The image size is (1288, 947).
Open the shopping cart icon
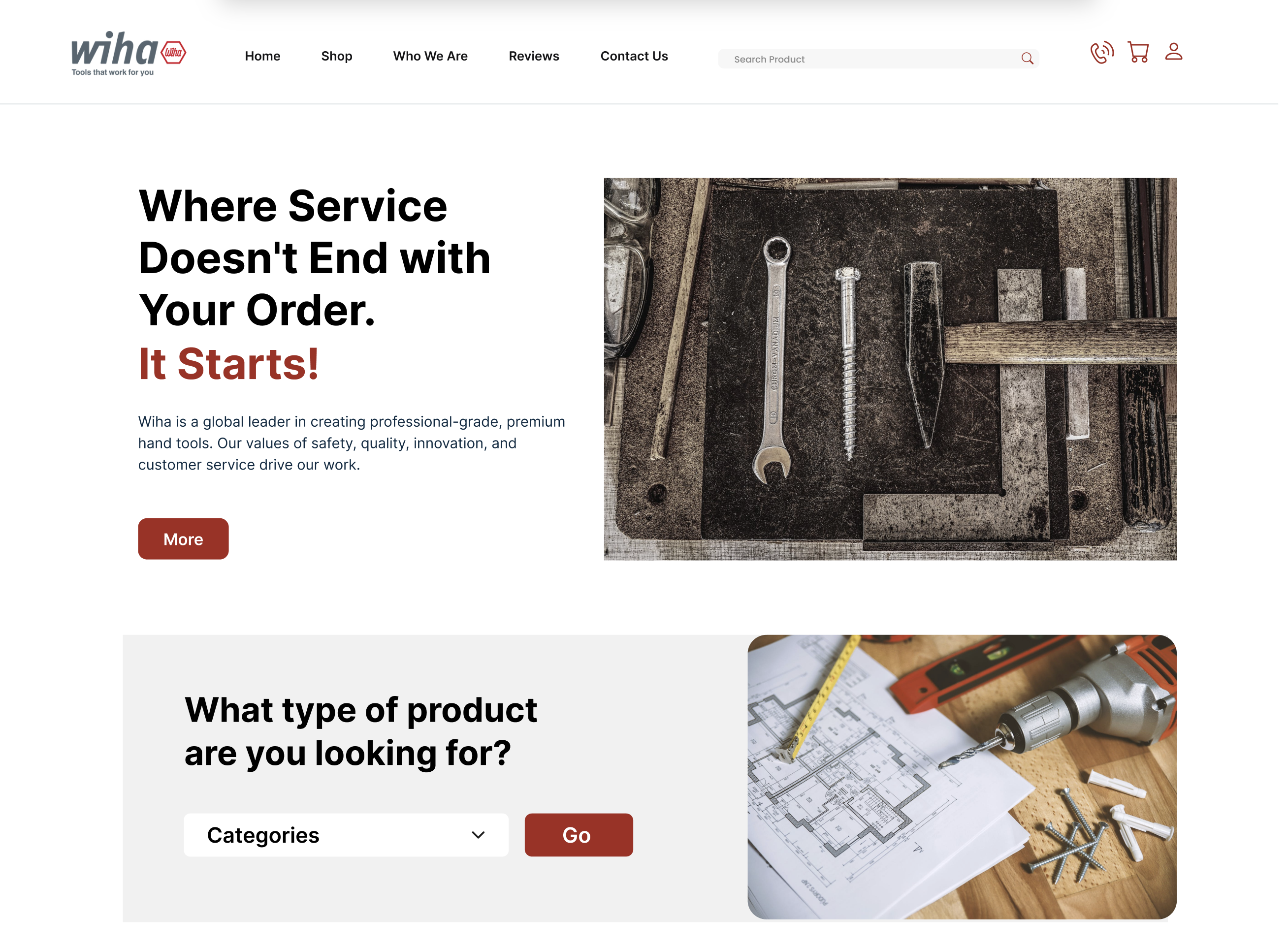point(1138,52)
